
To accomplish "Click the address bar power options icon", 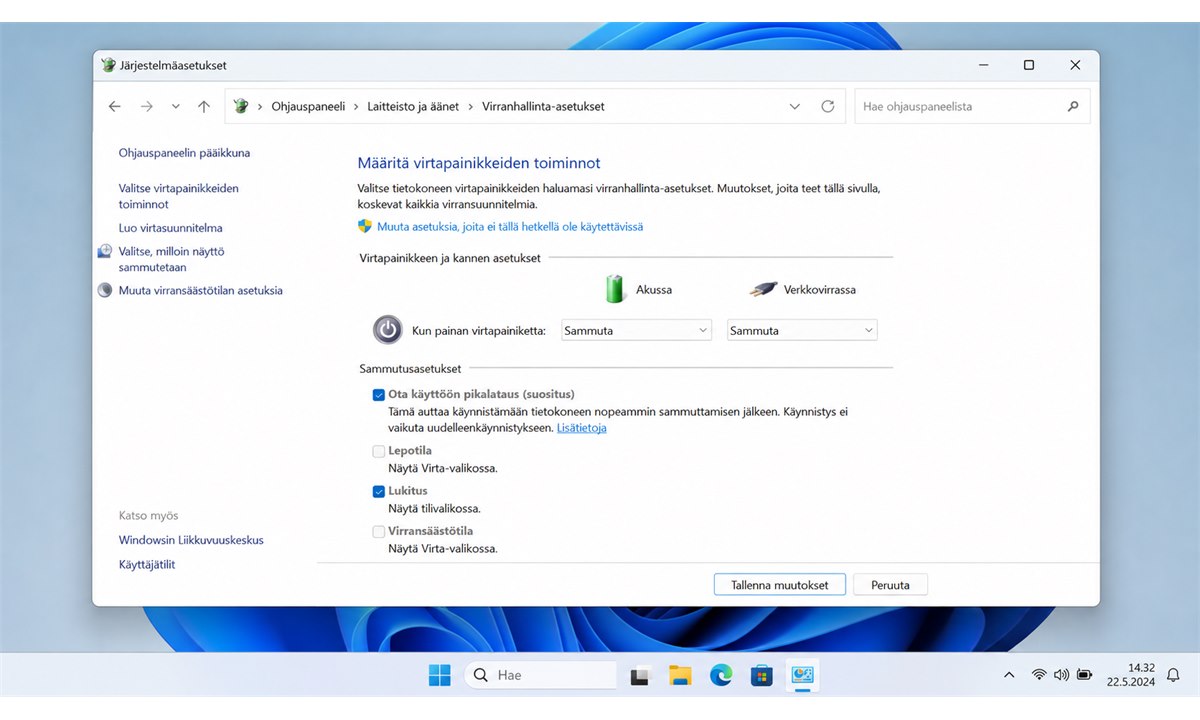I will click(241, 106).
